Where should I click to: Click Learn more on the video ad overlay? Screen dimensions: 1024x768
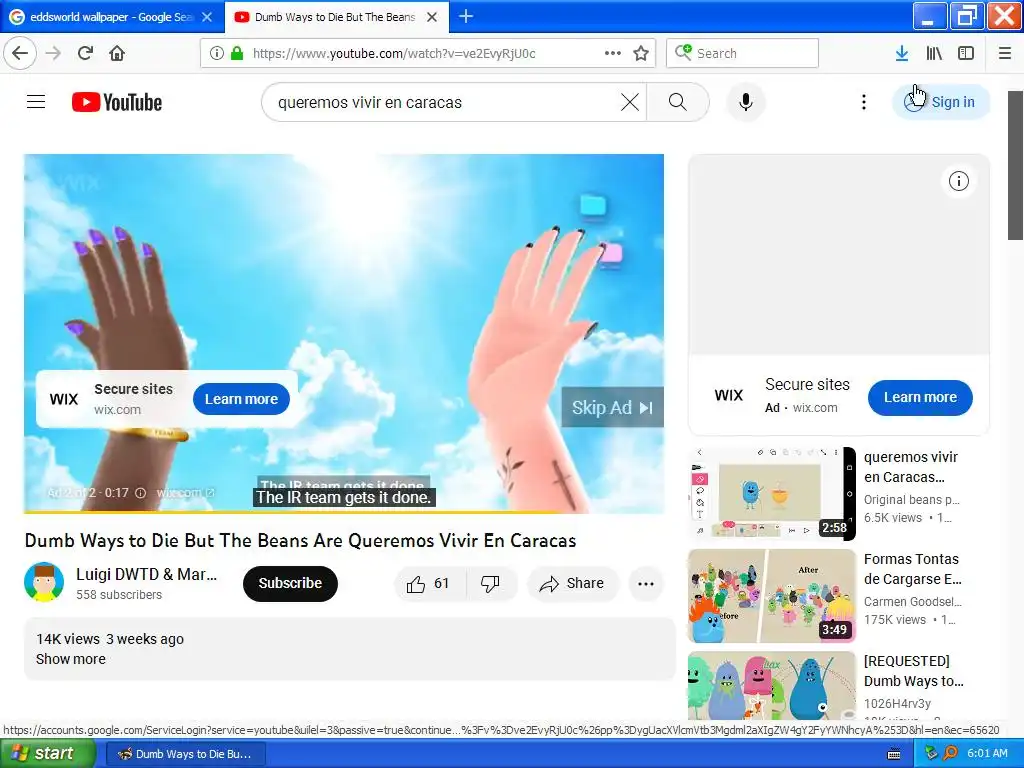[241, 399]
